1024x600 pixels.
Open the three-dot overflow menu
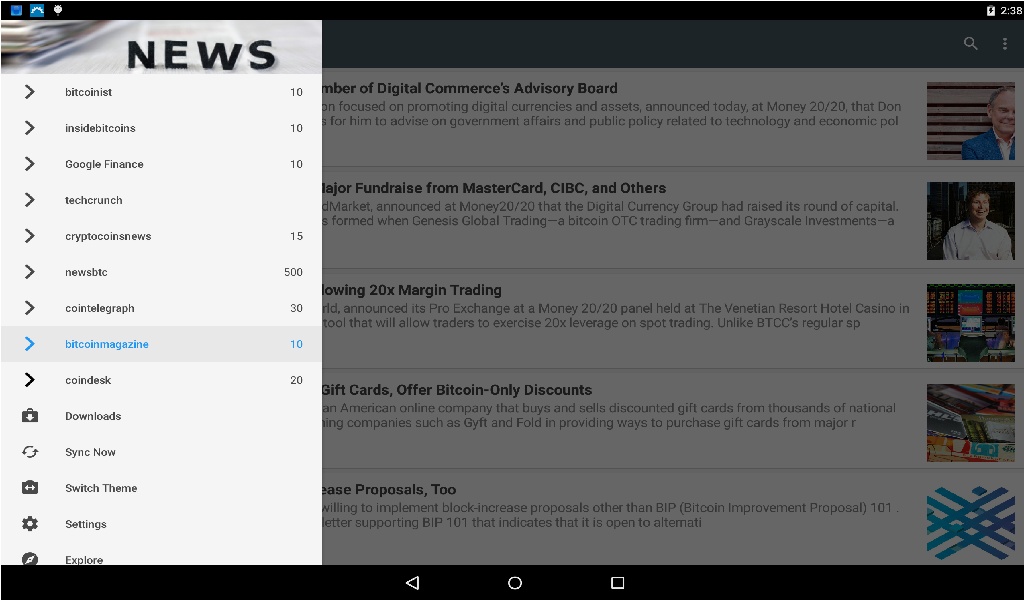tap(1004, 43)
